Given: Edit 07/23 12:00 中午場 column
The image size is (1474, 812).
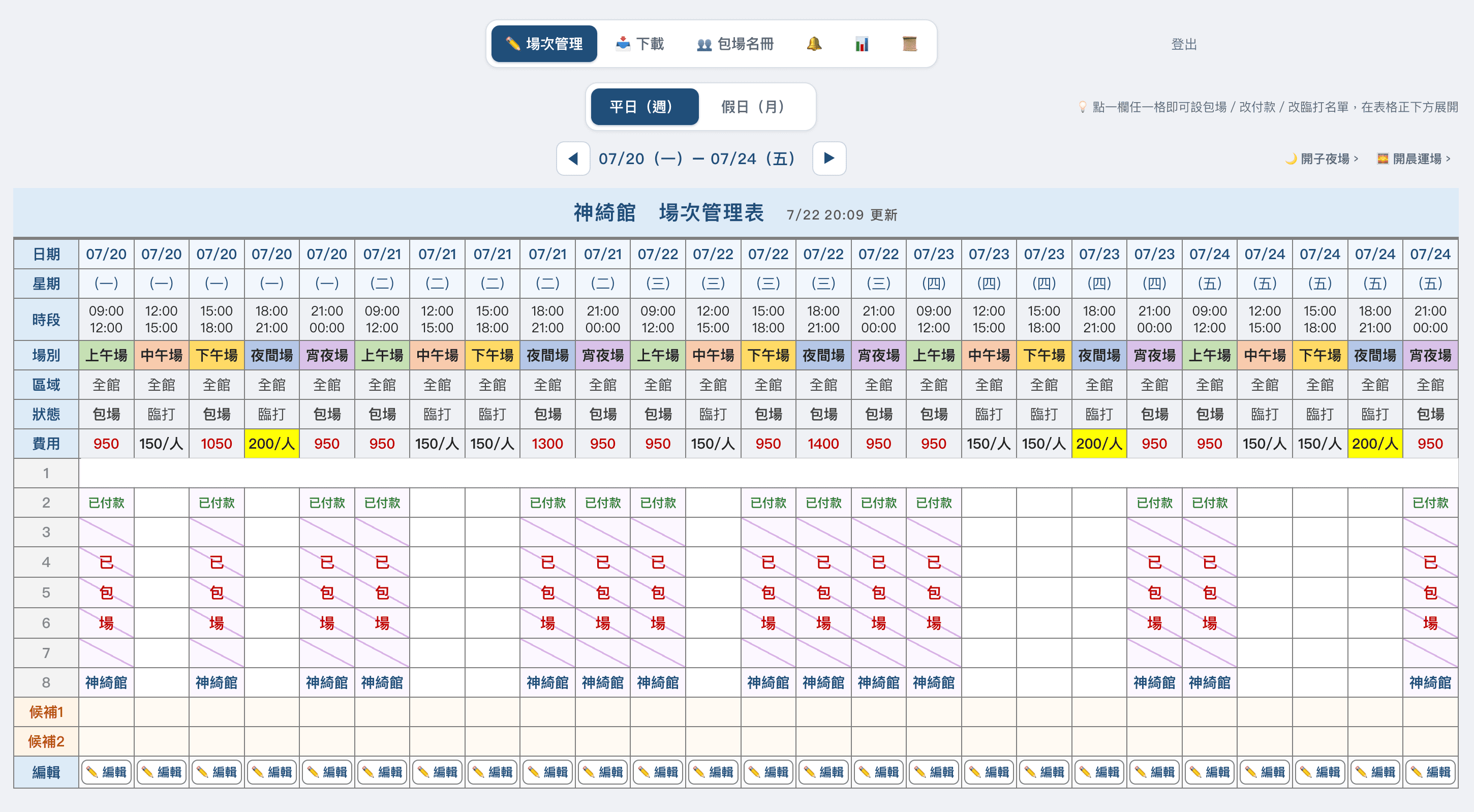Looking at the screenshot, I should click(989, 772).
